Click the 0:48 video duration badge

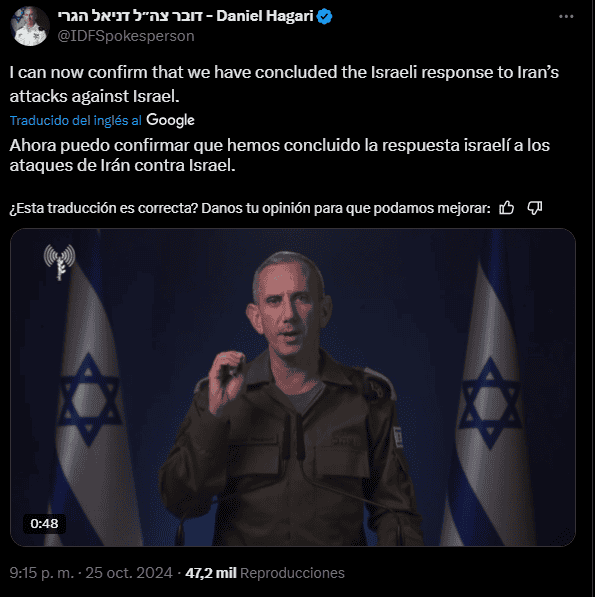click(x=44, y=524)
